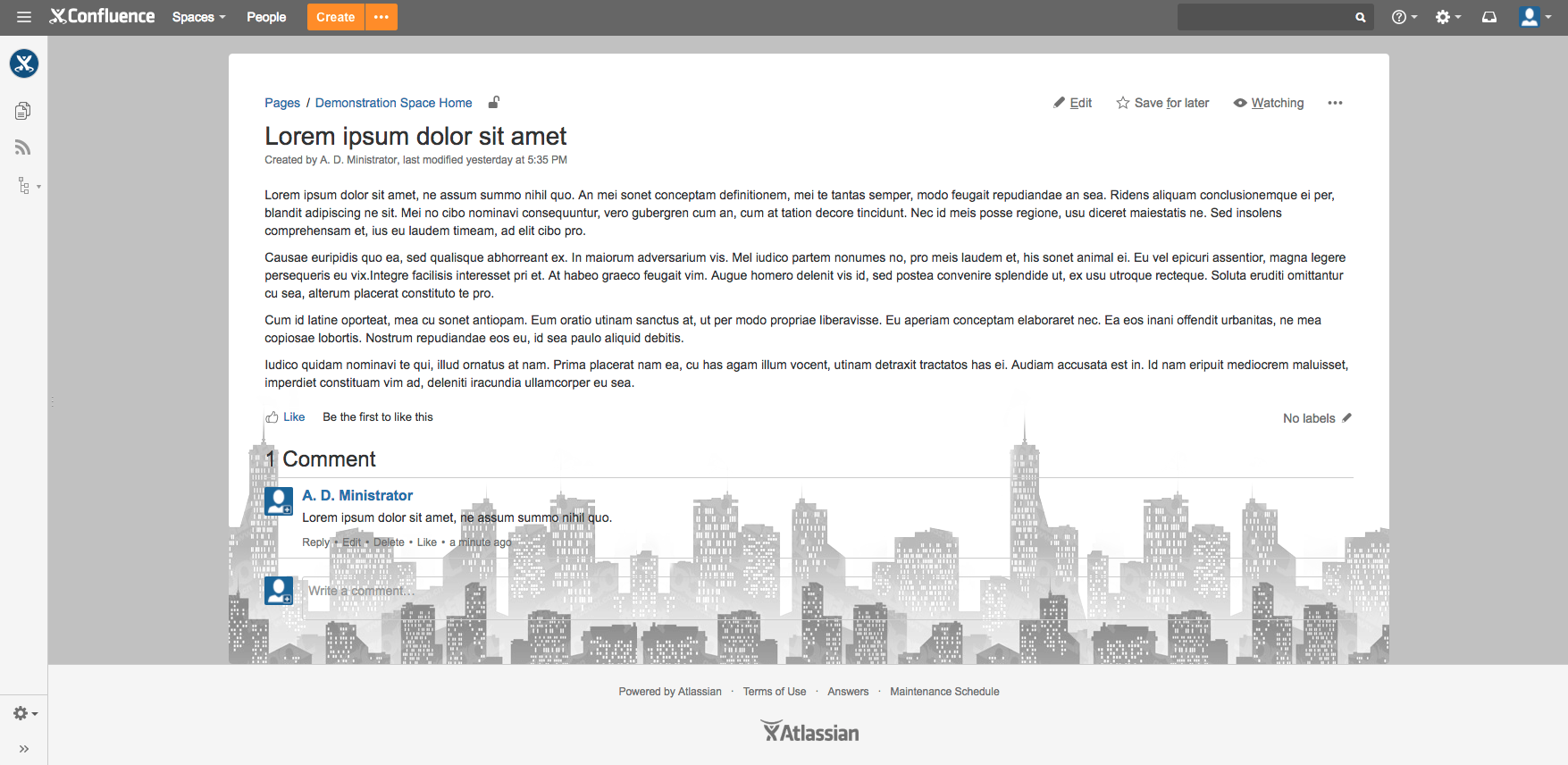Open the People menu item
Screen dimensions: 1568x765
(266, 17)
